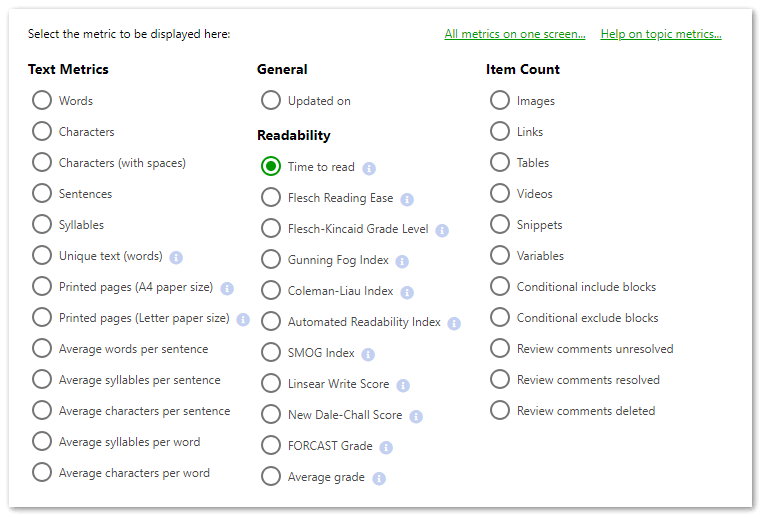Click info icon next to FORCAST Grade
This screenshot has height=517, width=762.
(x=386, y=447)
